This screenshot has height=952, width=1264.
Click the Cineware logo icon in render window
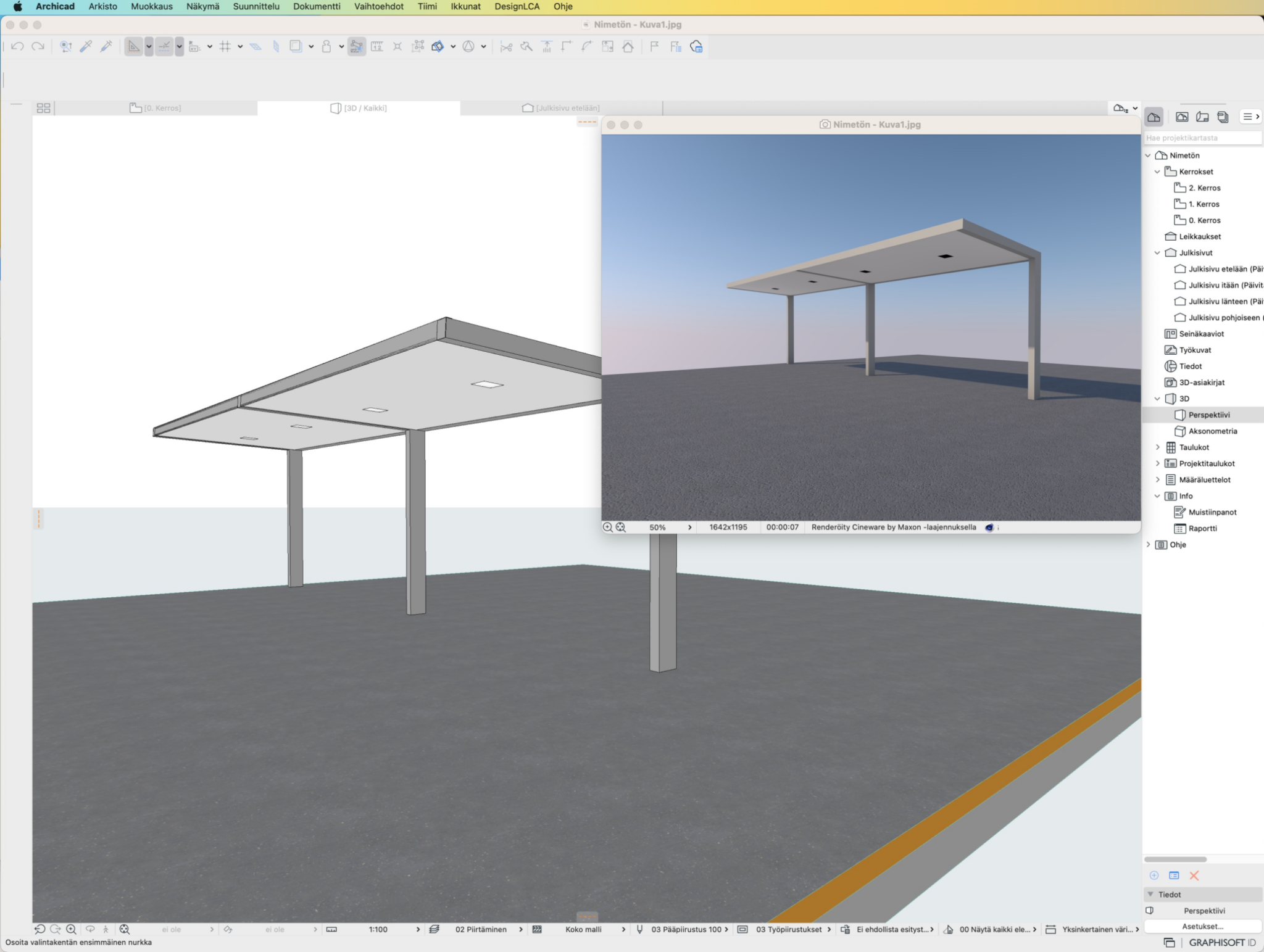click(x=989, y=528)
